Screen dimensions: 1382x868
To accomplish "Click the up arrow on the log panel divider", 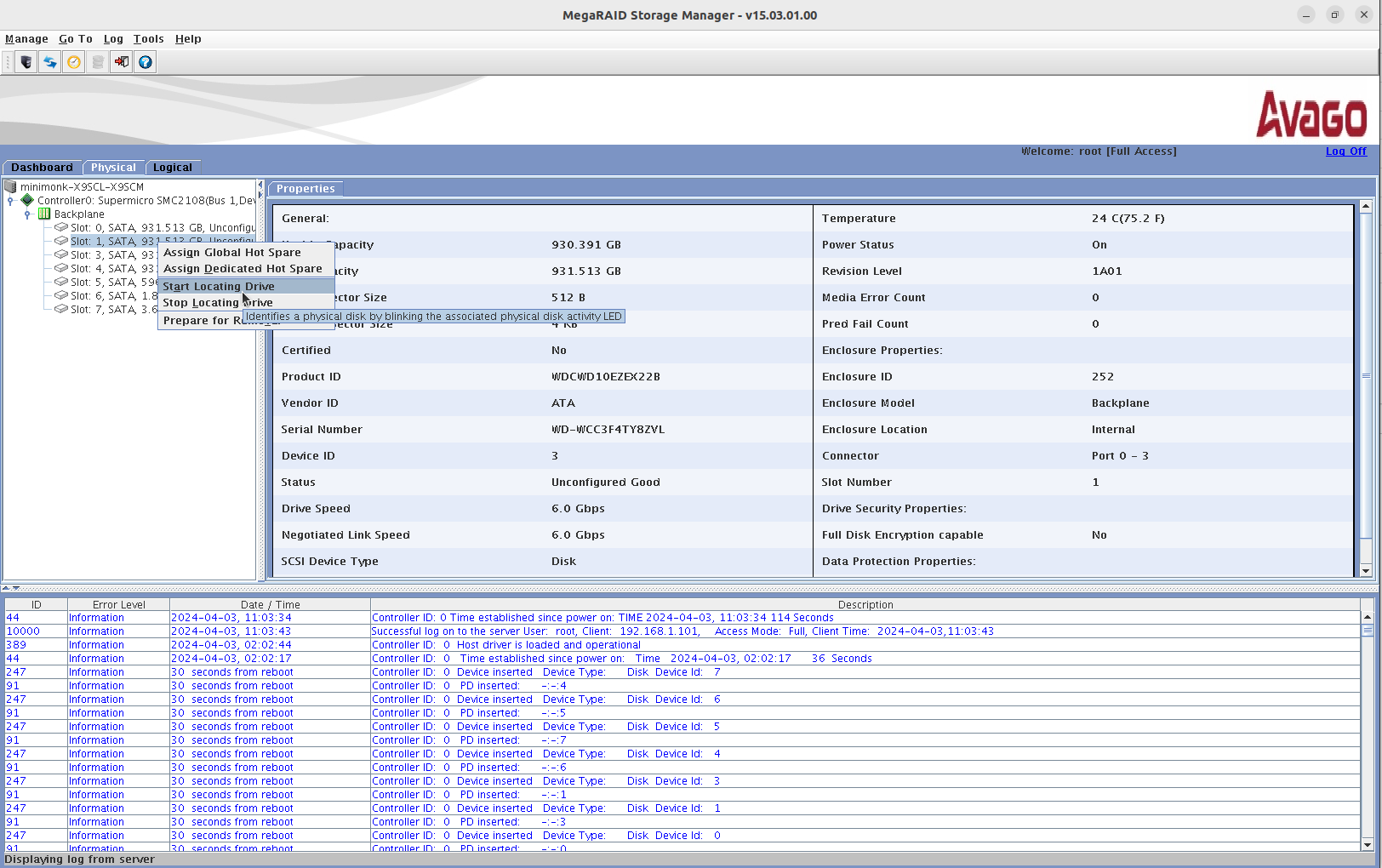I will (6, 588).
